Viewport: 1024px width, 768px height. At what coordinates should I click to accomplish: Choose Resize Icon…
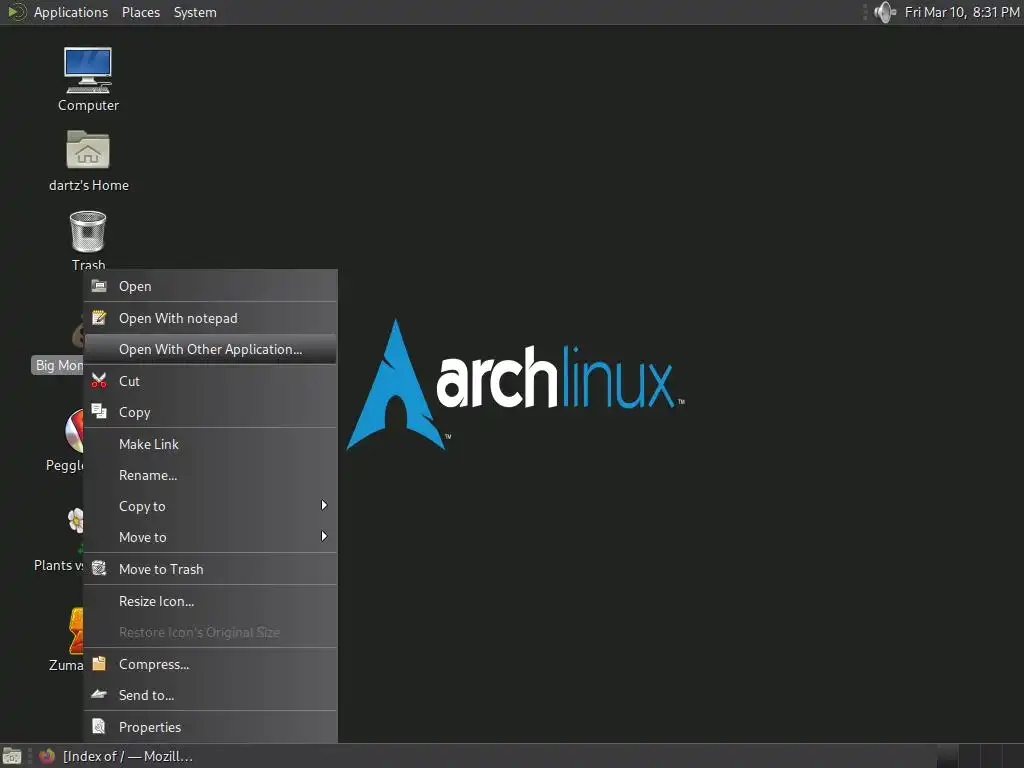click(x=210, y=601)
